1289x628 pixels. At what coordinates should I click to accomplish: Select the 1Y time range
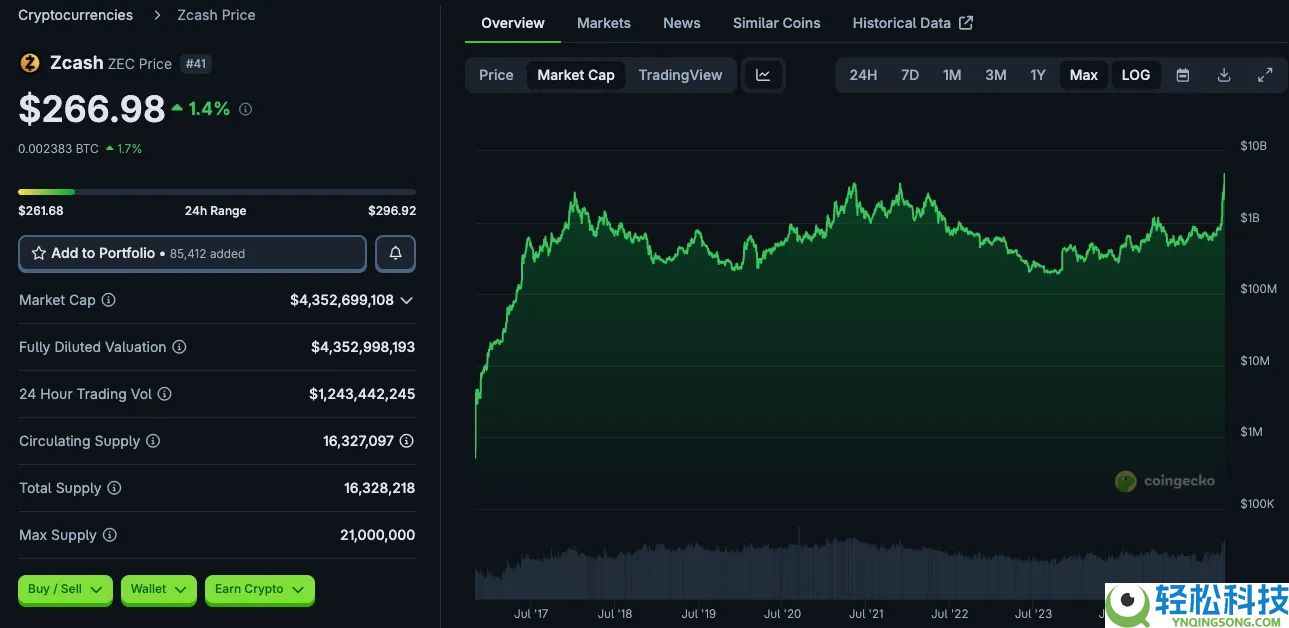coord(1038,75)
